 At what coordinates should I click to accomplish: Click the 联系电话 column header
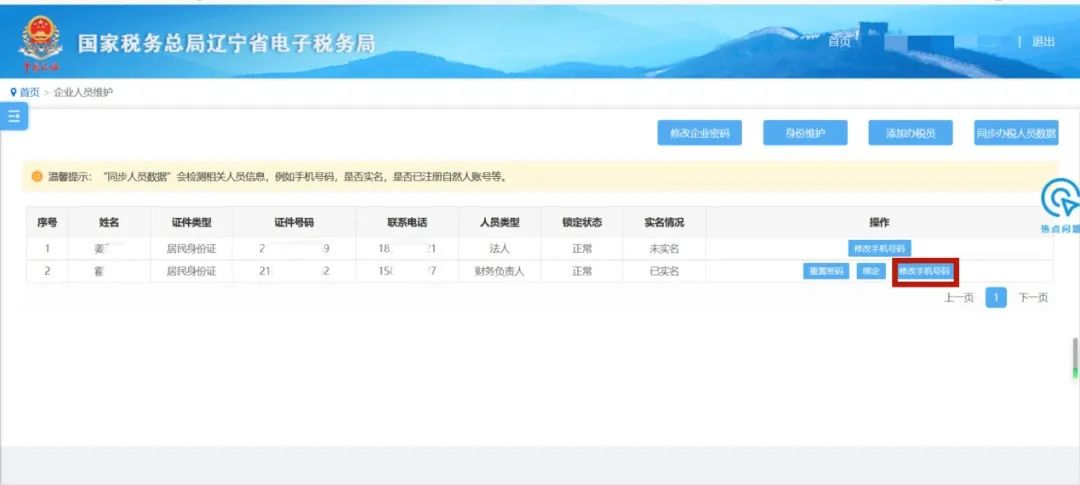point(407,223)
